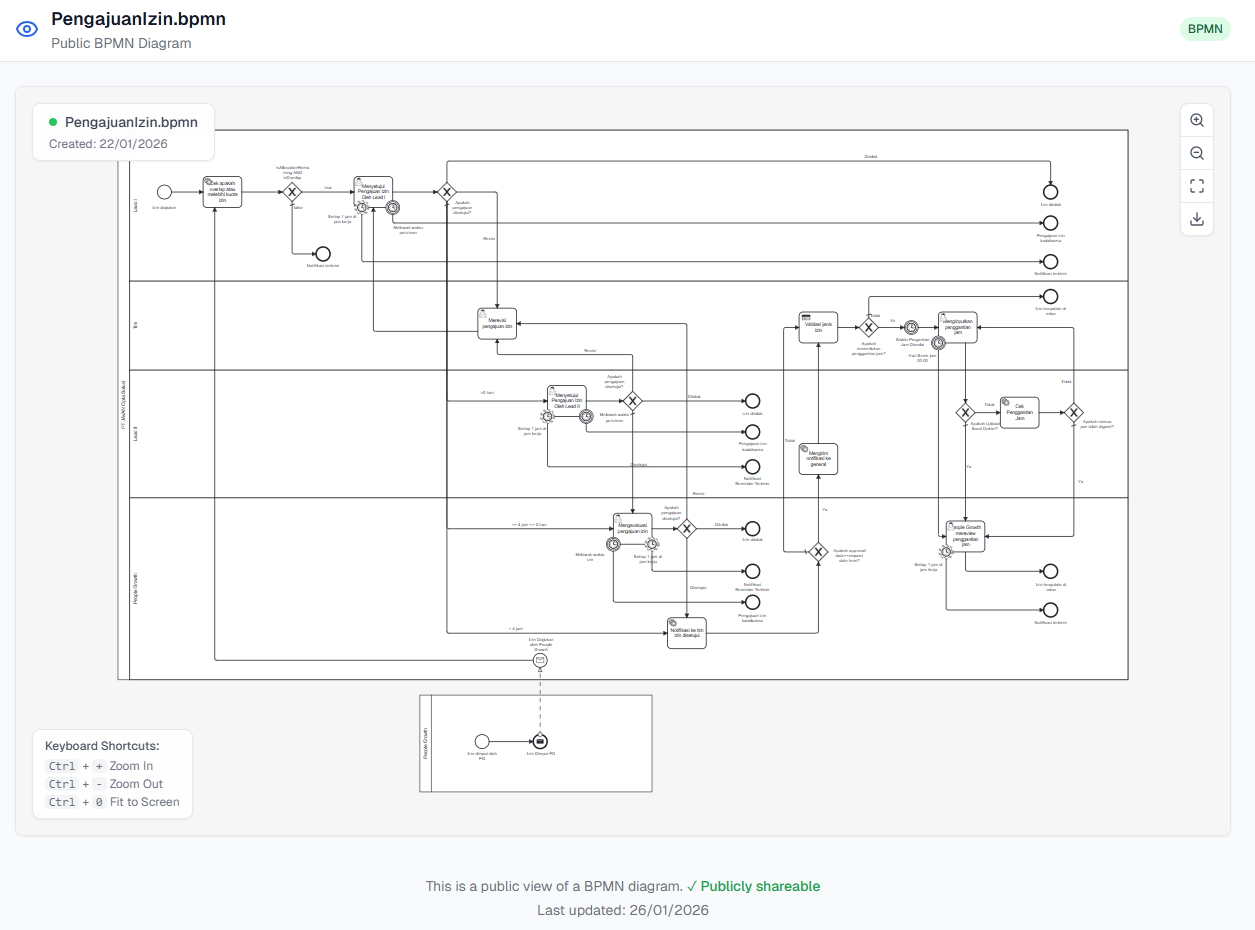
Task: Click the PengajuanIzin.bpmn page title
Action: [x=138, y=19]
